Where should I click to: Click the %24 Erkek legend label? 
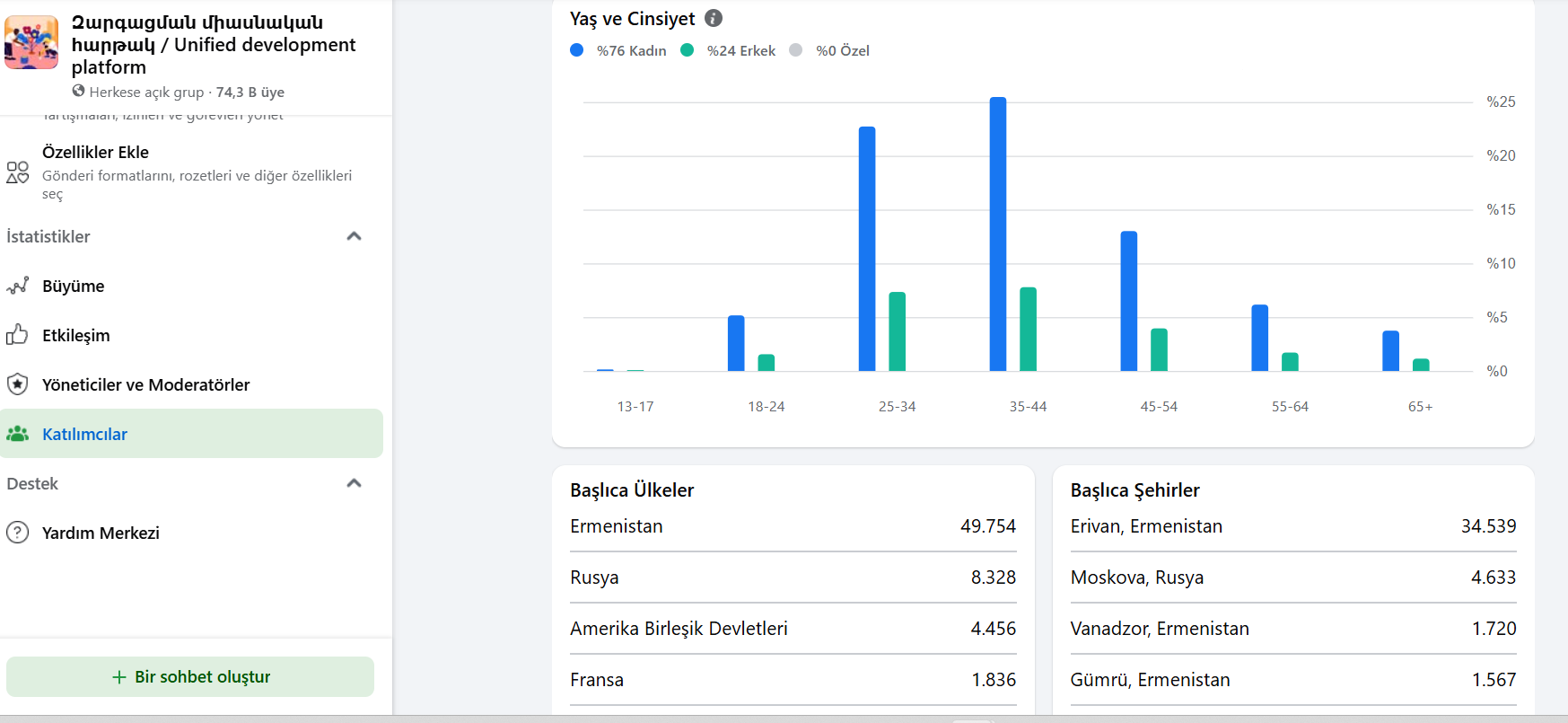tap(741, 50)
